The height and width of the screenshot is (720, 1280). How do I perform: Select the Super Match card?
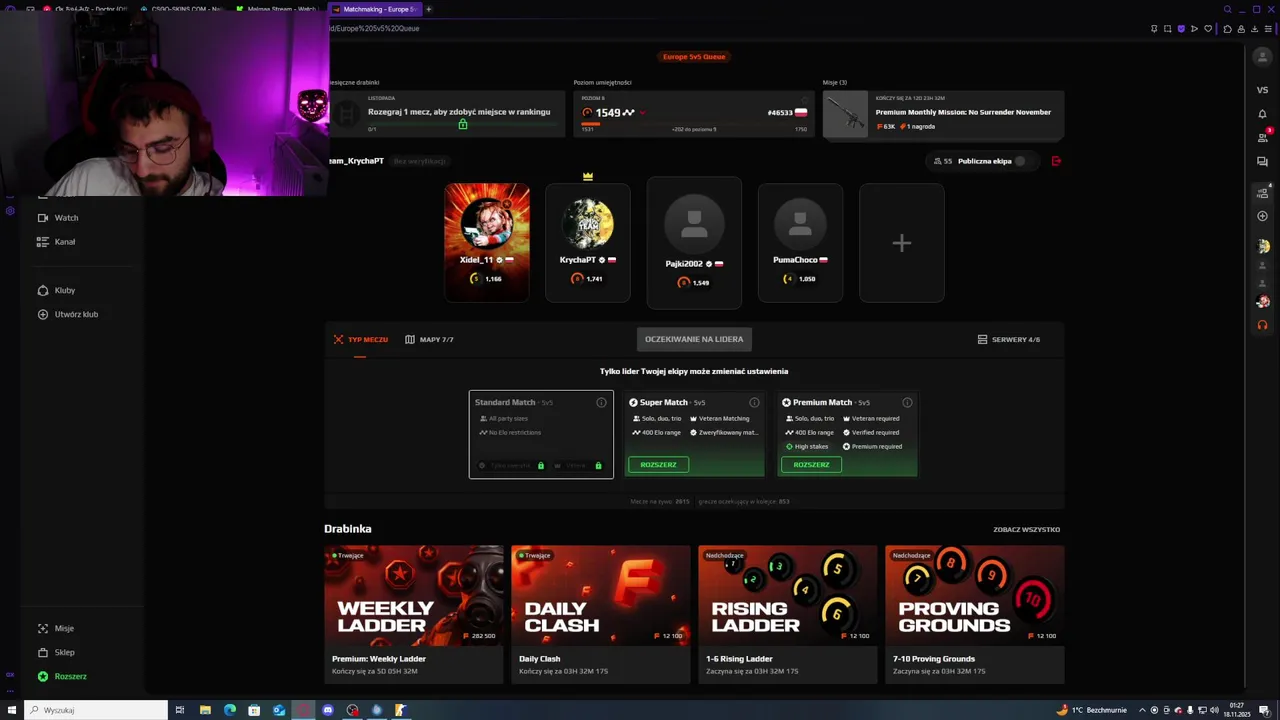(694, 434)
